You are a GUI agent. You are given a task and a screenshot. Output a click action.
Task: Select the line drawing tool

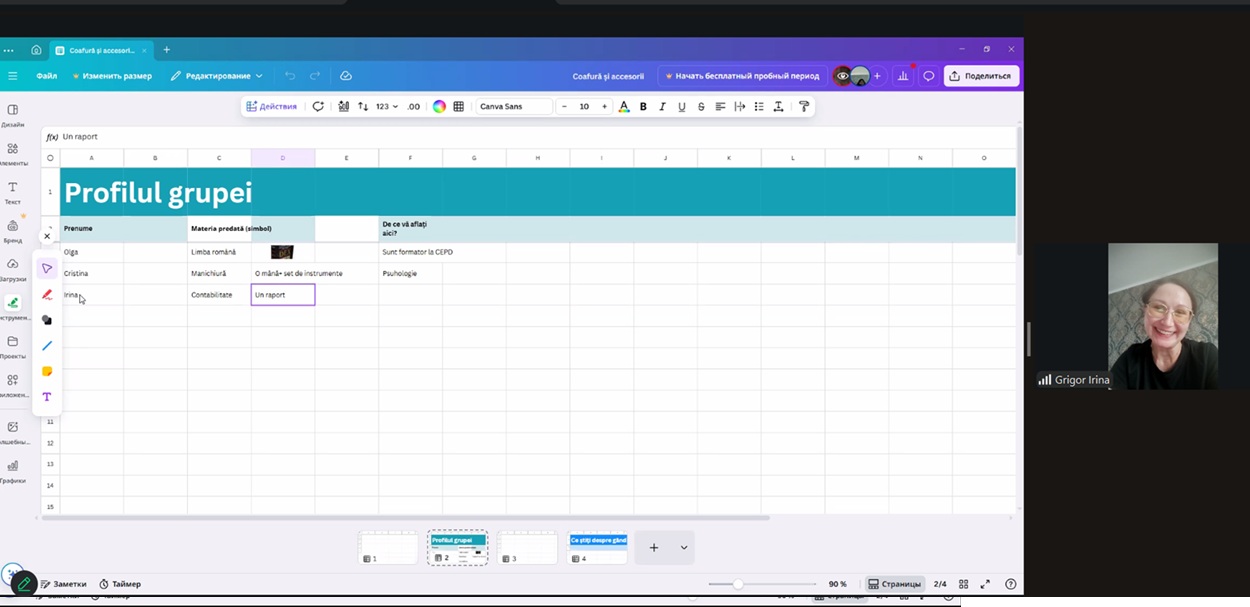tap(47, 346)
